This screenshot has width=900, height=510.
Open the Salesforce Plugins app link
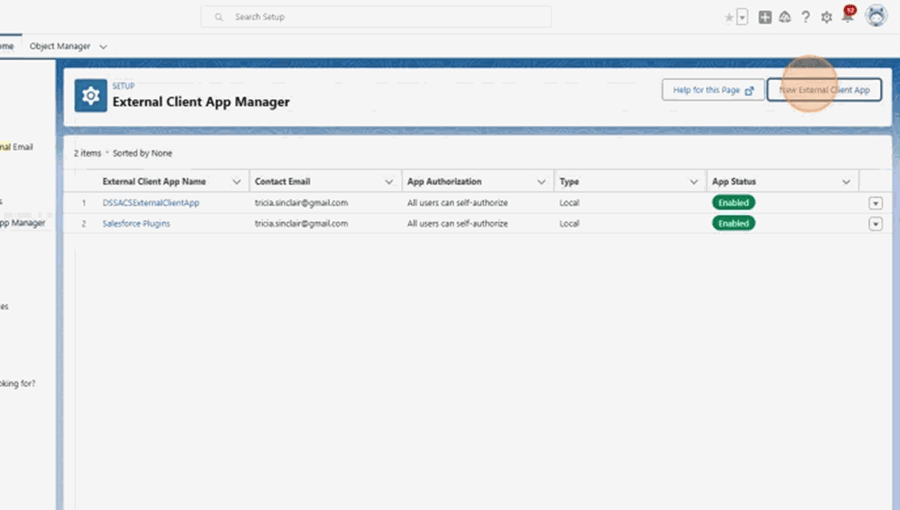(x=136, y=224)
